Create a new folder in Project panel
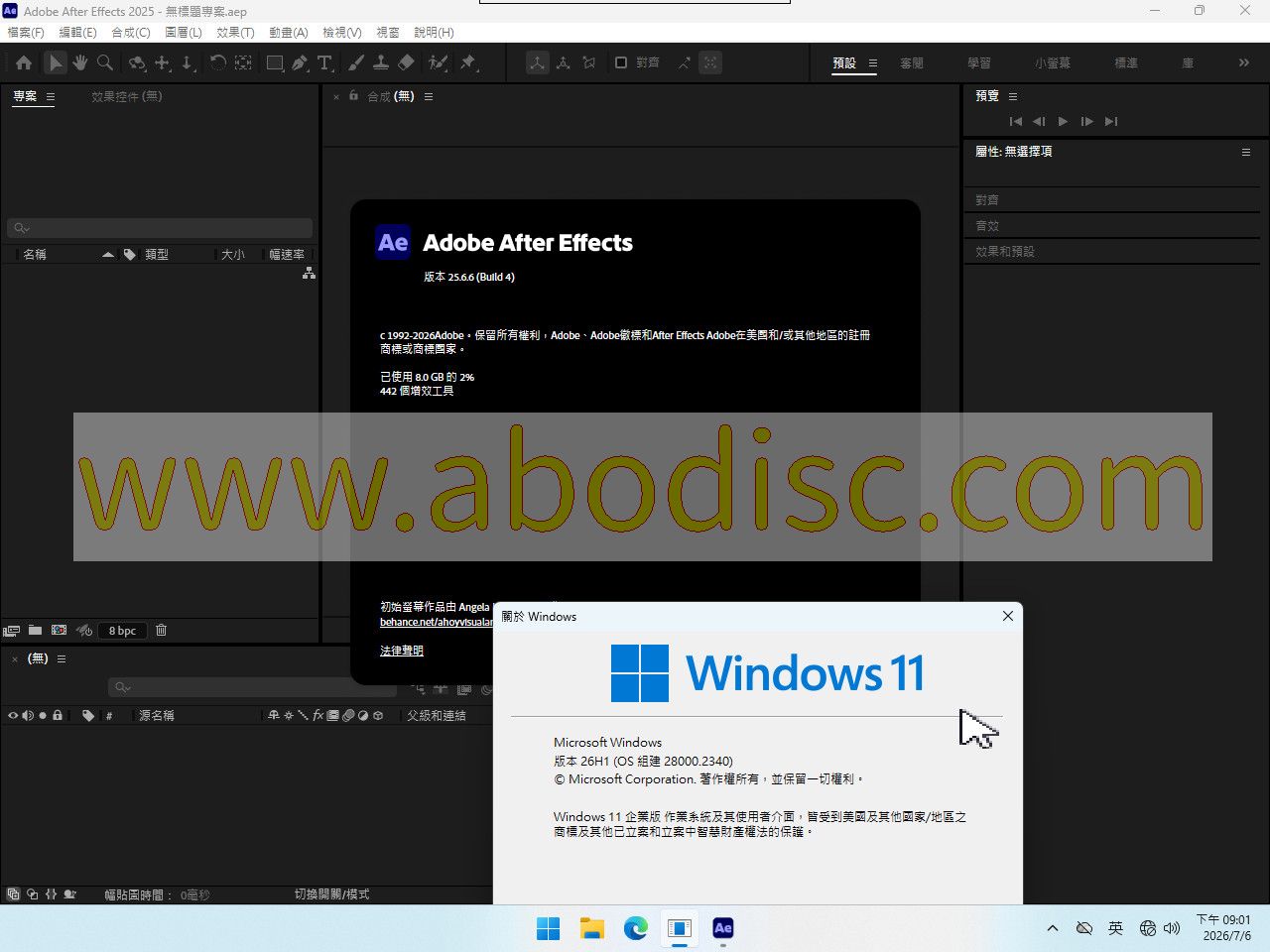 [36, 630]
